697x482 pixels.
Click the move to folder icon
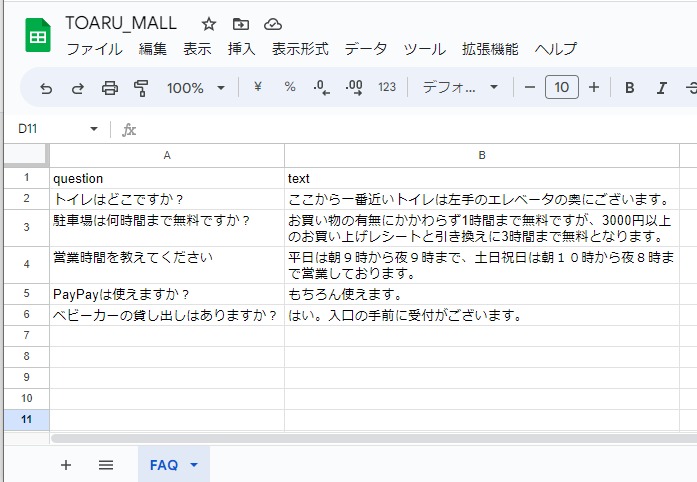pos(240,24)
